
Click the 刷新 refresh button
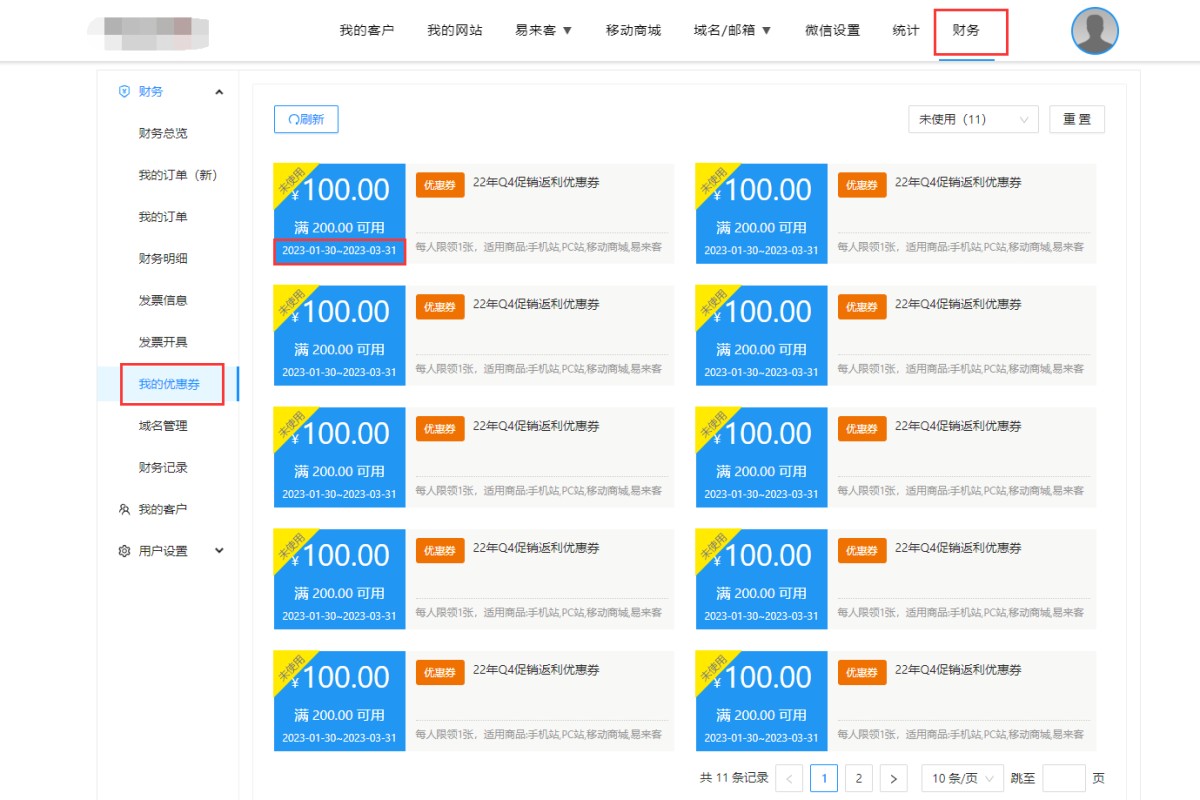coord(306,119)
